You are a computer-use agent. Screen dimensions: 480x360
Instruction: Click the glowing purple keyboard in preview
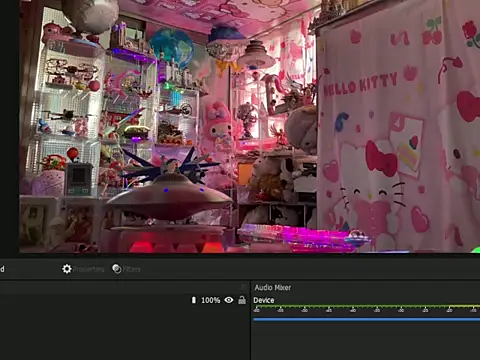(303, 237)
